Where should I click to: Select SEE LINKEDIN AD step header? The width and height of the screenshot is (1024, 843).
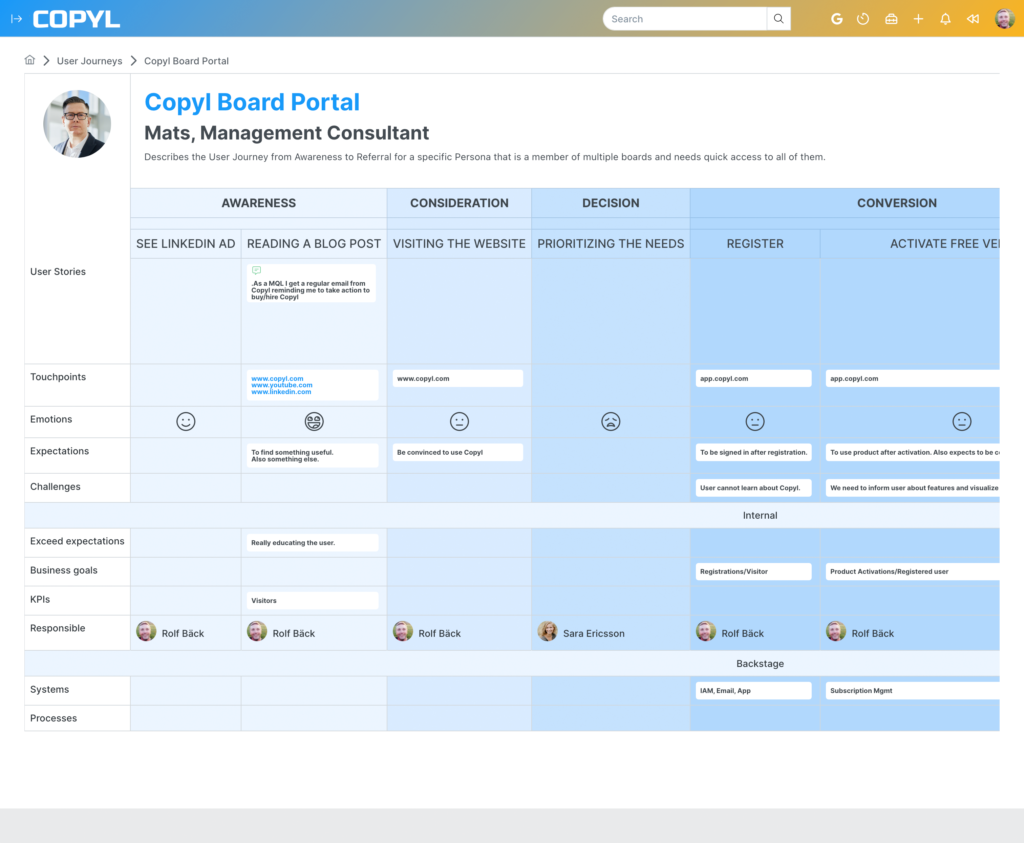tap(185, 244)
